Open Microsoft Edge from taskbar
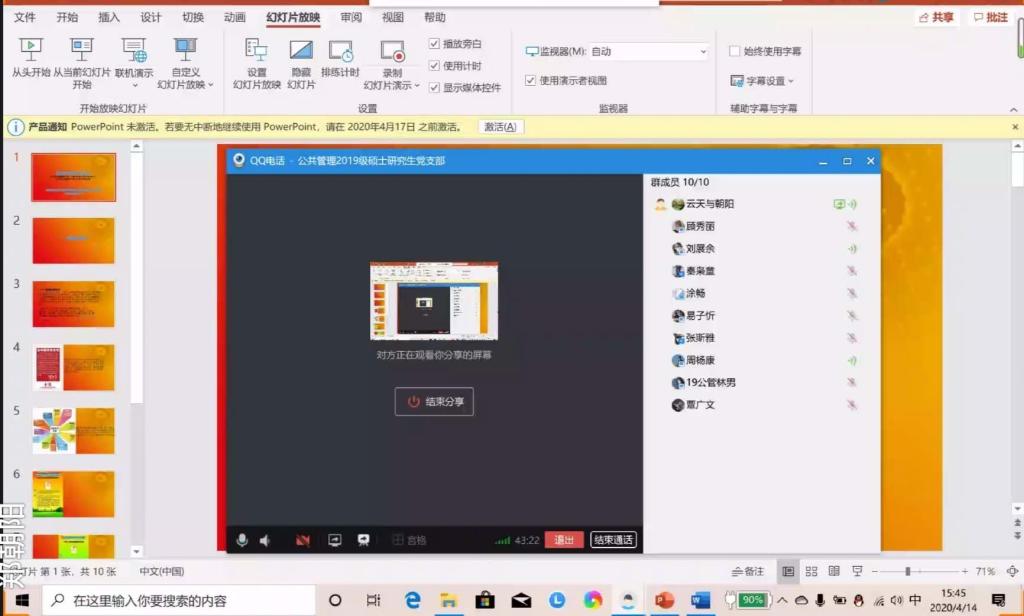Viewport: 1024px width, 616px height. click(x=412, y=600)
